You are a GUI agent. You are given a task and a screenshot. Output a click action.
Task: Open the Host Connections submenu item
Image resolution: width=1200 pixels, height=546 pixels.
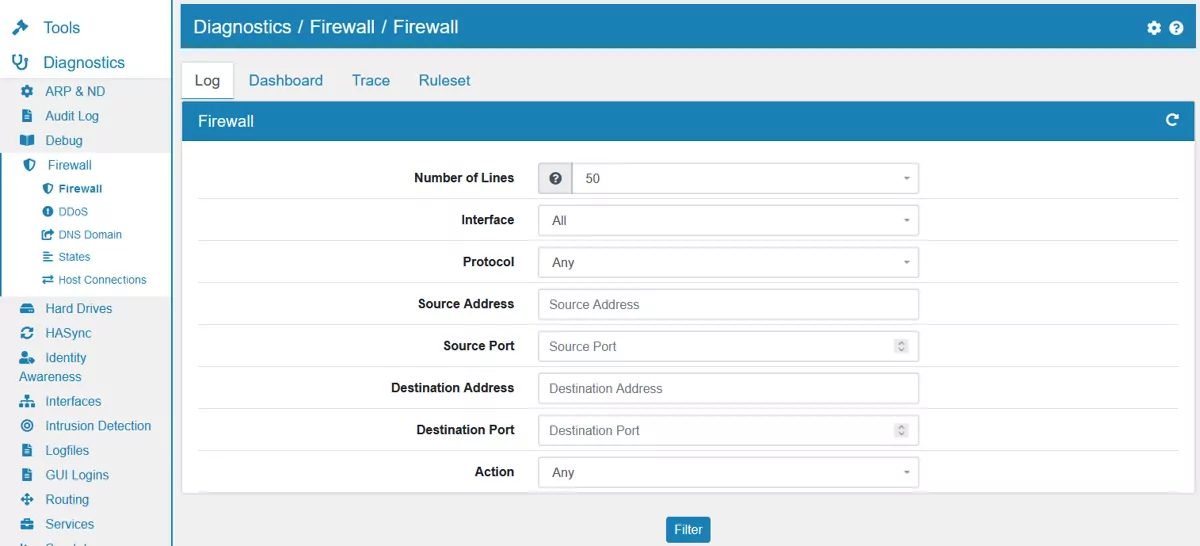tap(102, 280)
